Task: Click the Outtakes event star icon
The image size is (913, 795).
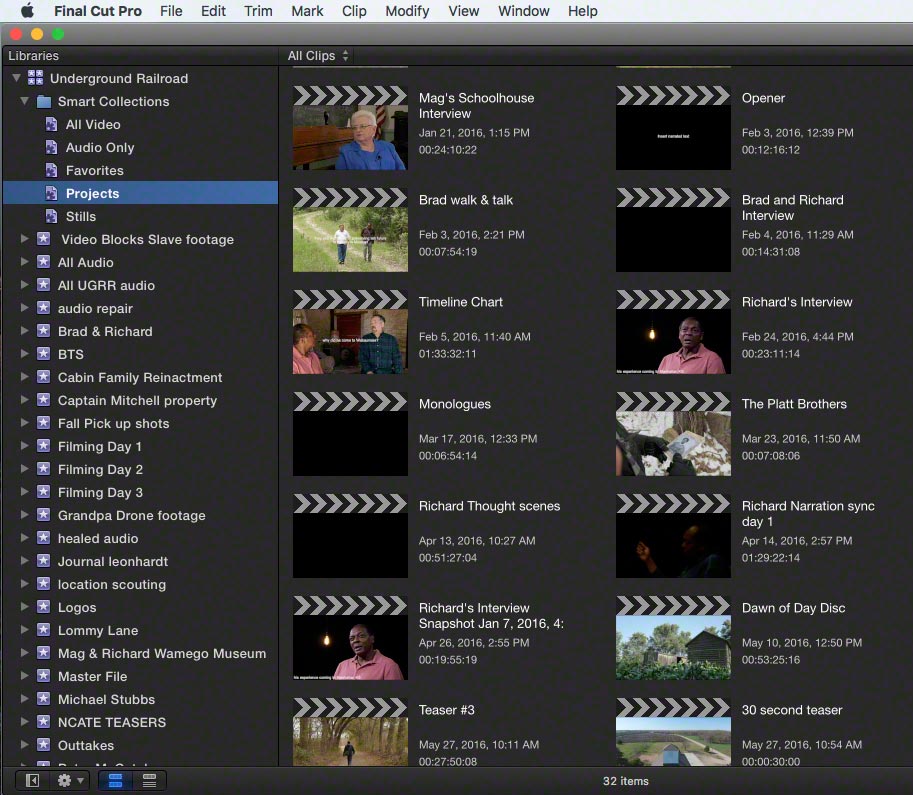Action: (x=44, y=745)
